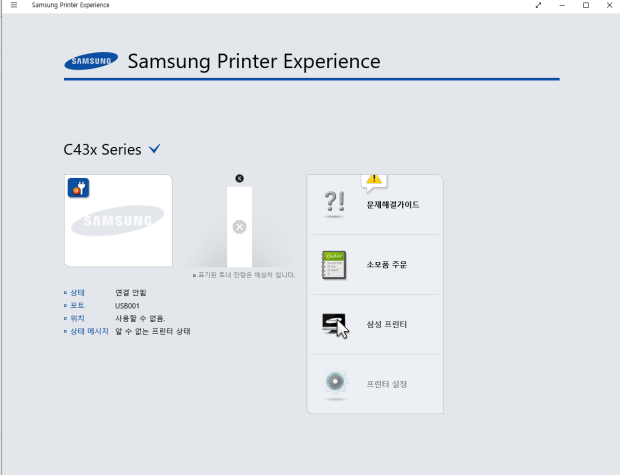The height and width of the screenshot is (475, 620).
Task: Click the 삼성 프린터 monitor icon
Action: (335, 325)
